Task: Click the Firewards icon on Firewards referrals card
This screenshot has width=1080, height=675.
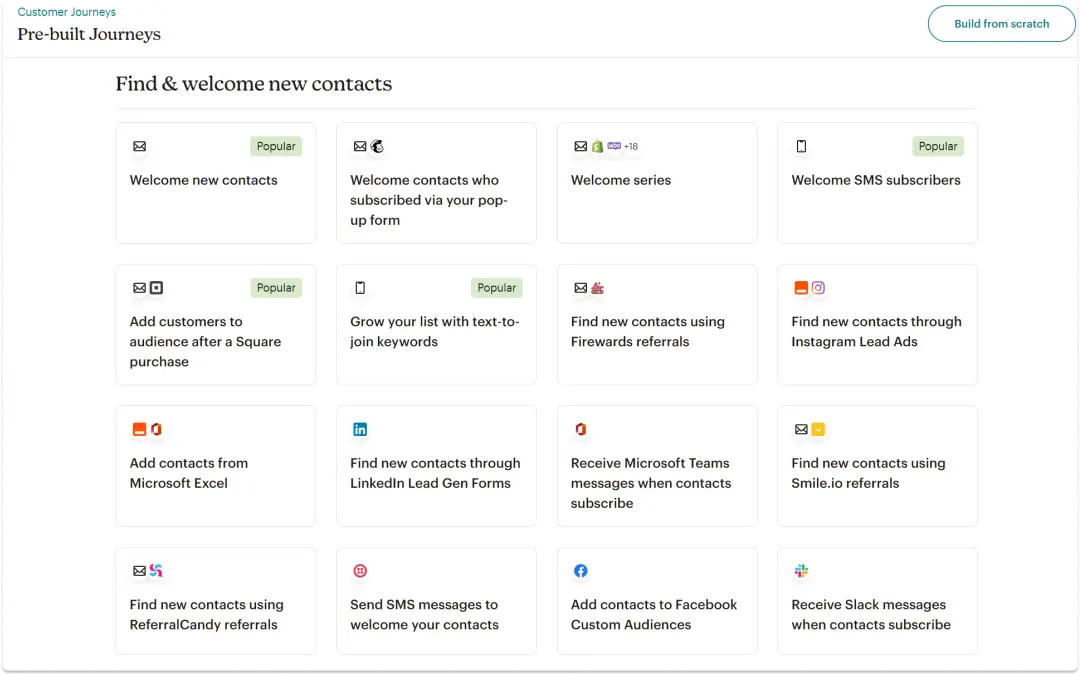Action: 597,288
